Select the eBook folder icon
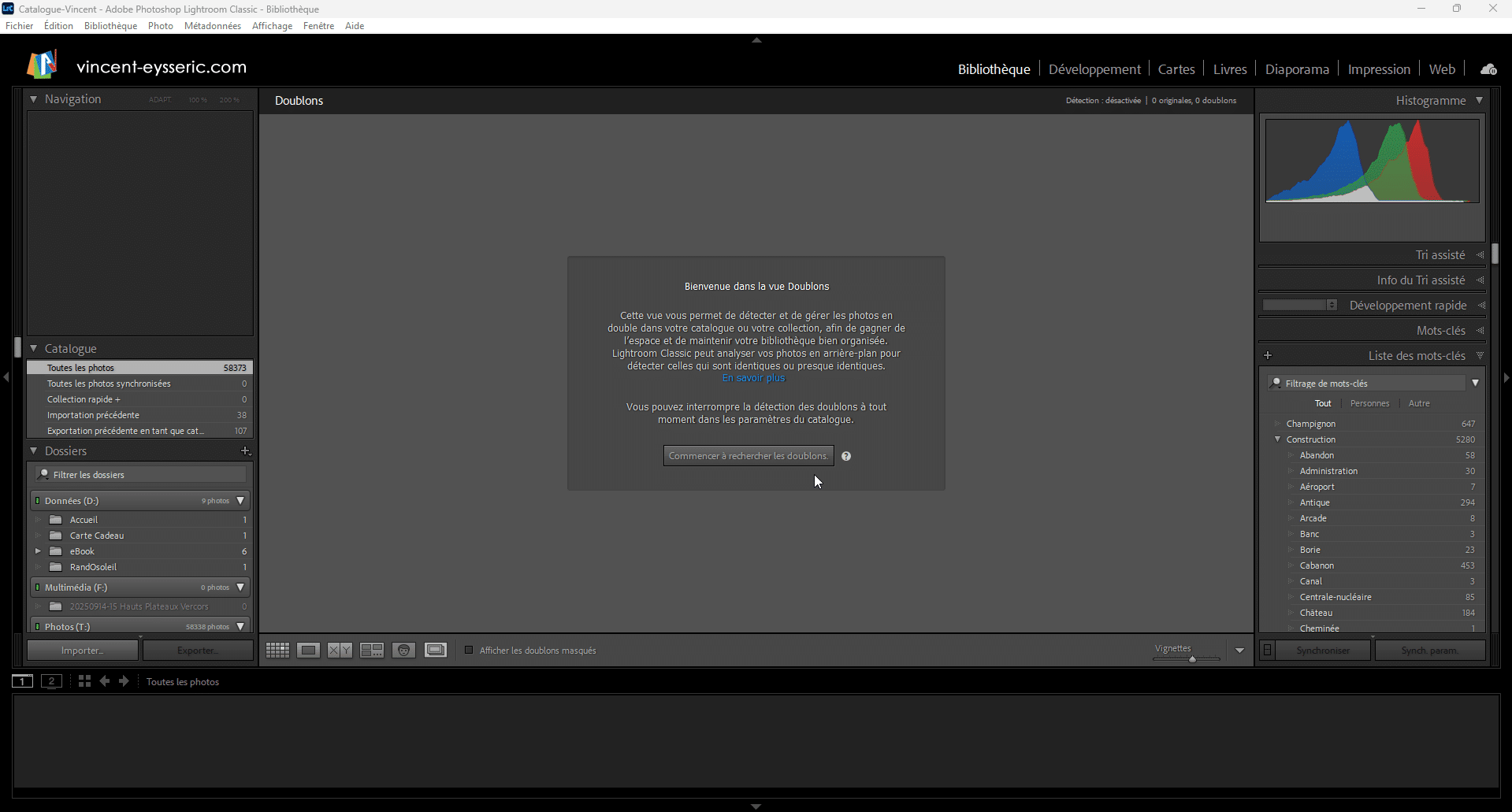Viewport: 1512px width, 812px height. click(x=56, y=551)
